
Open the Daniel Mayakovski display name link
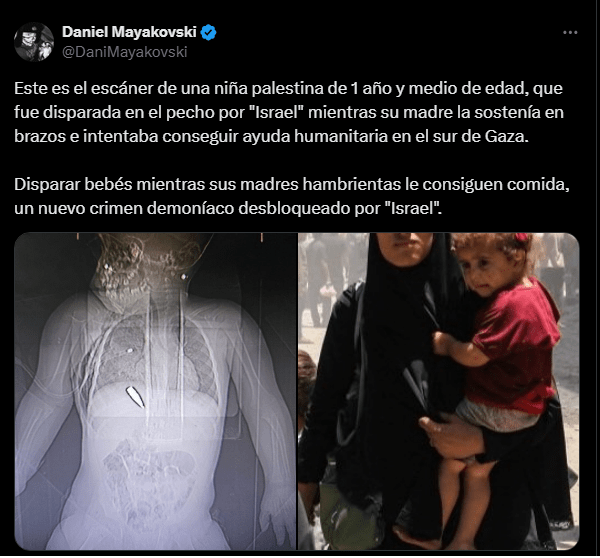point(129,32)
